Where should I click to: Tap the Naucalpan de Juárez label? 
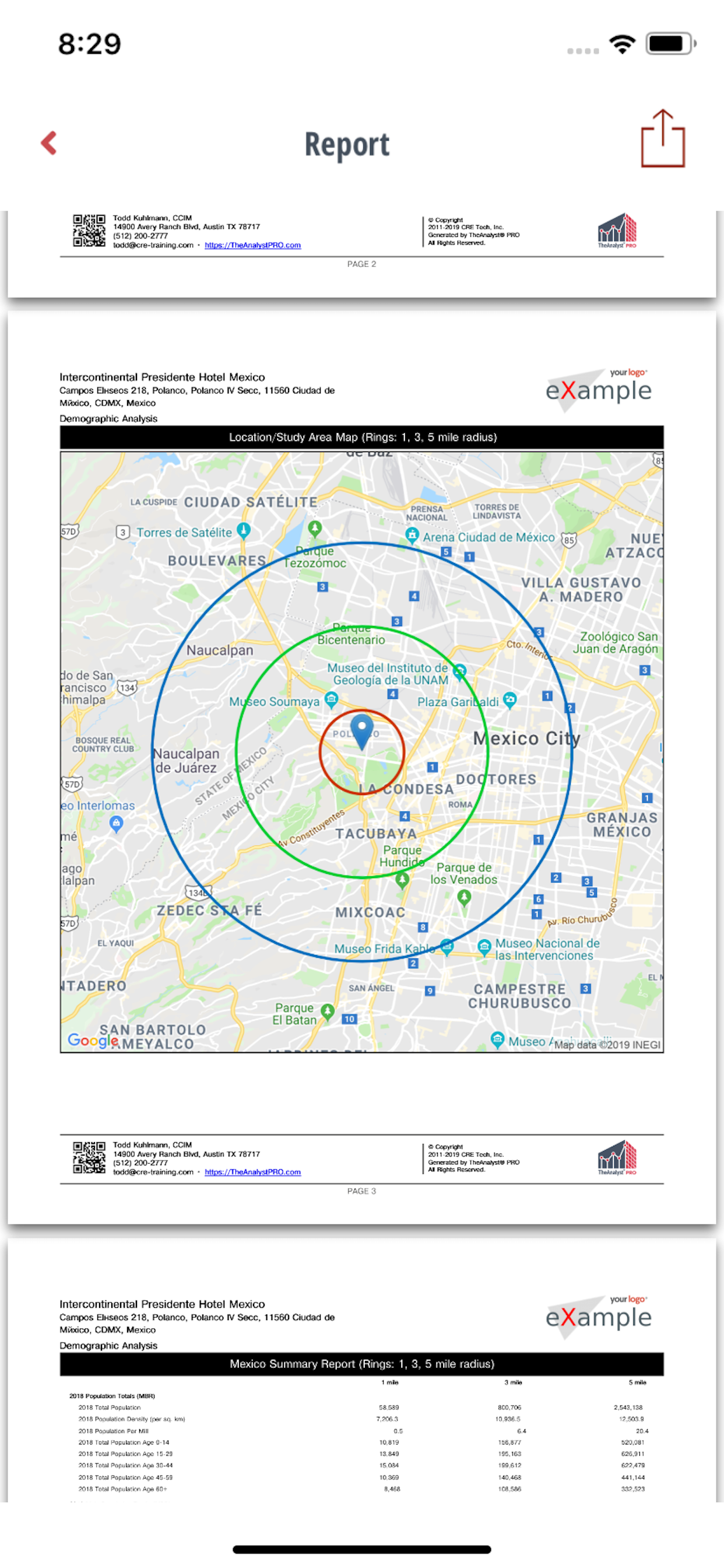click(x=186, y=761)
